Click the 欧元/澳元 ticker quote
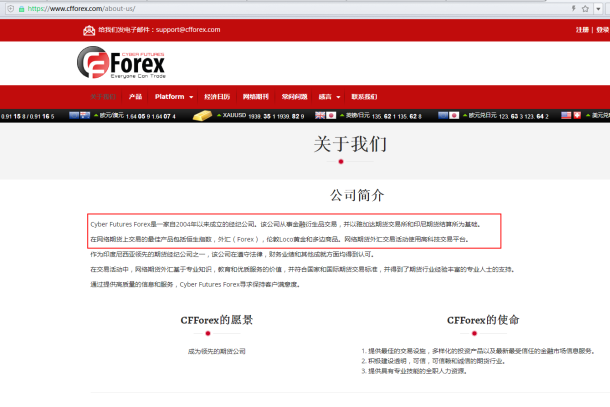The image size is (610, 407). pyautogui.click(x=135, y=116)
